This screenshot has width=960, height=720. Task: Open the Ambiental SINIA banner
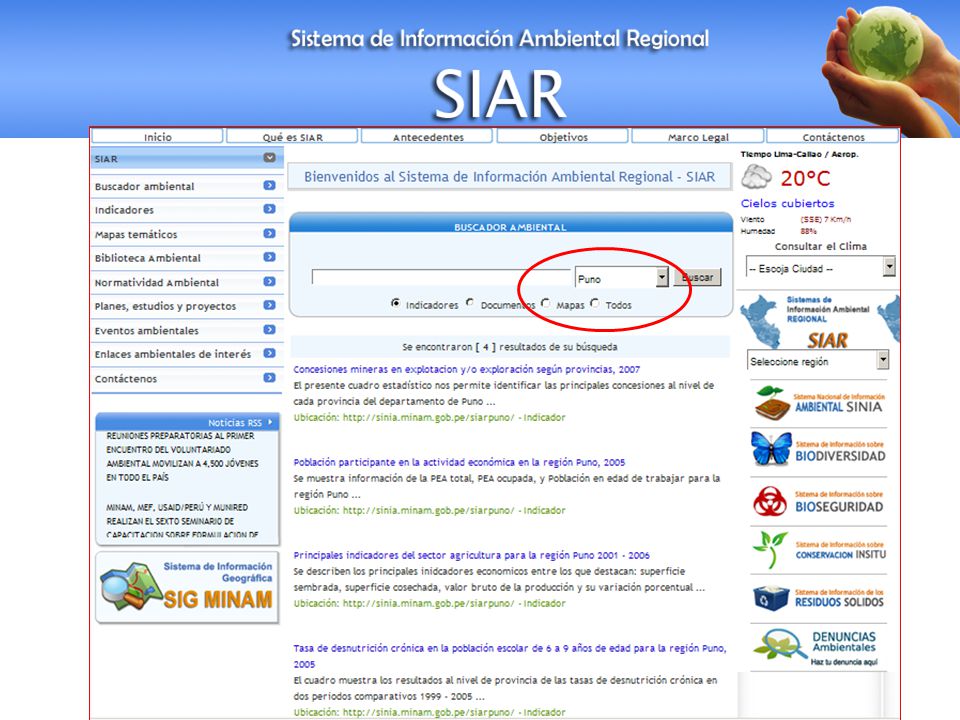819,403
